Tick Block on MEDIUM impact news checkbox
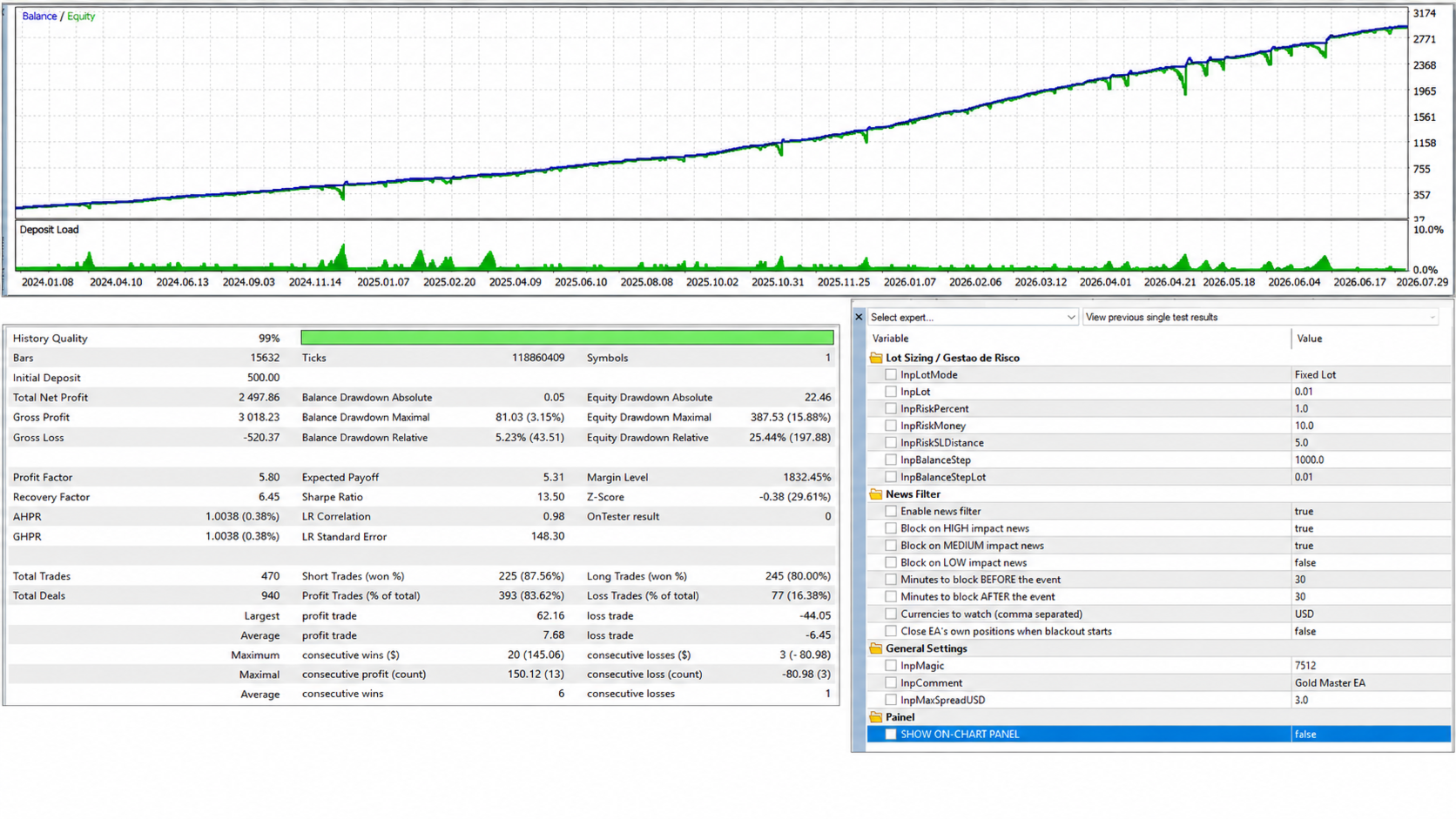The image size is (1456, 819). 891,546
